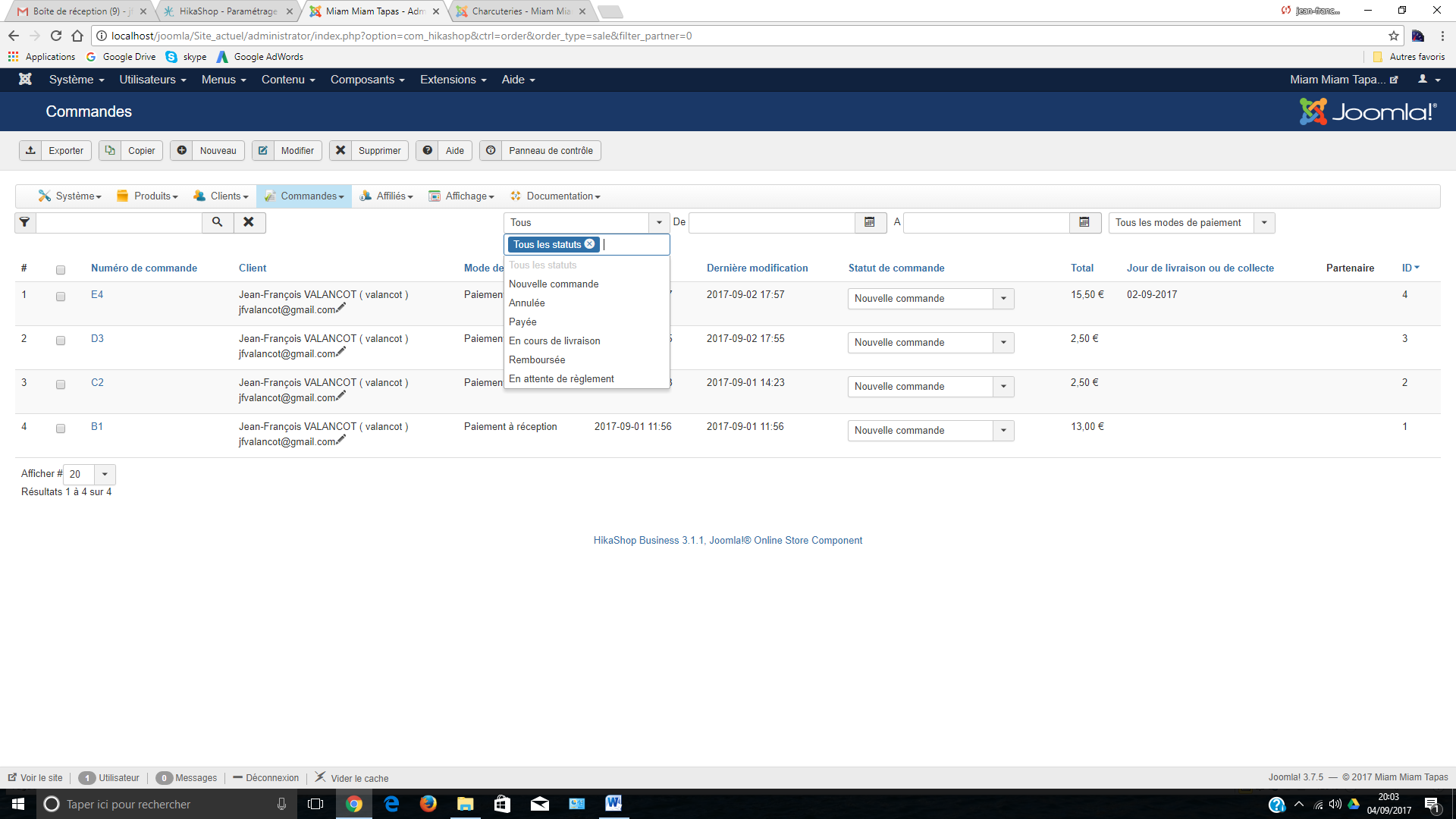Click the filter funnel icon
Screen dimensions: 1456x819
(x=25, y=222)
